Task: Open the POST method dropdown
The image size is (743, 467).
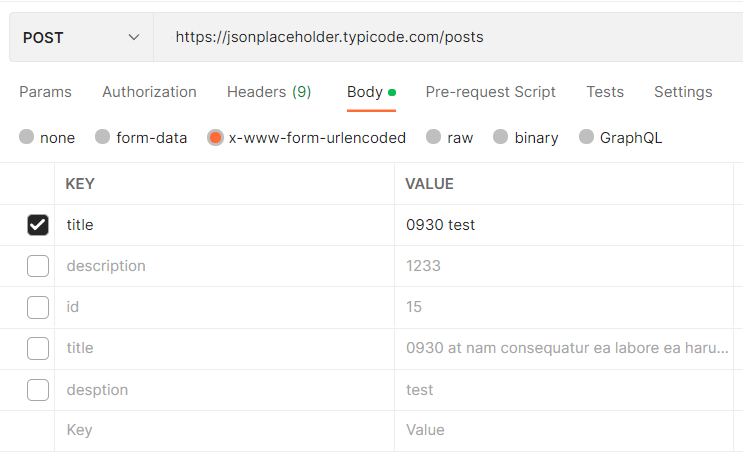Action: click(x=80, y=38)
